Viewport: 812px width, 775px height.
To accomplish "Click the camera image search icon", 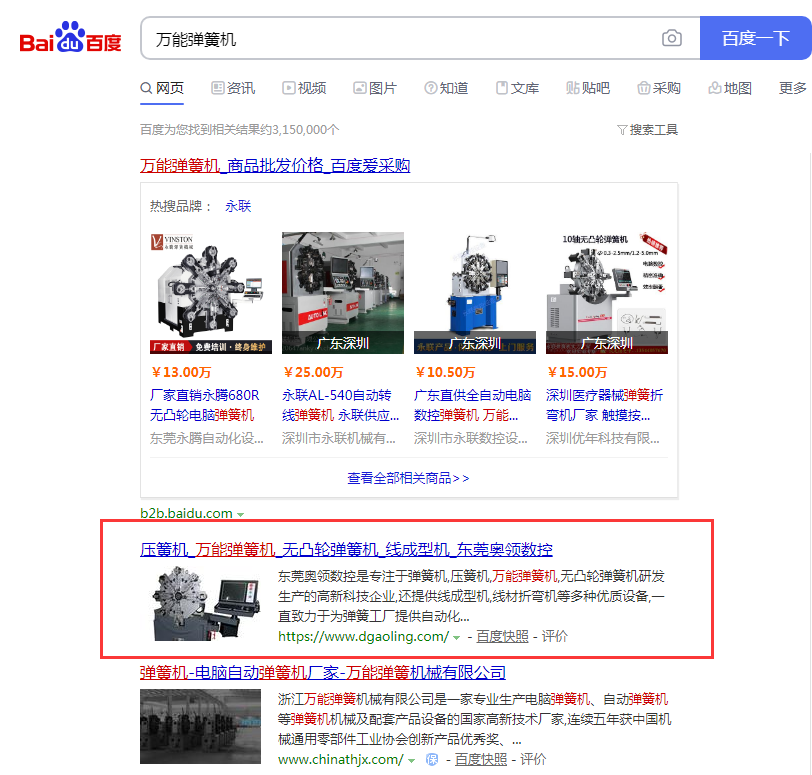I will (672, 39).
